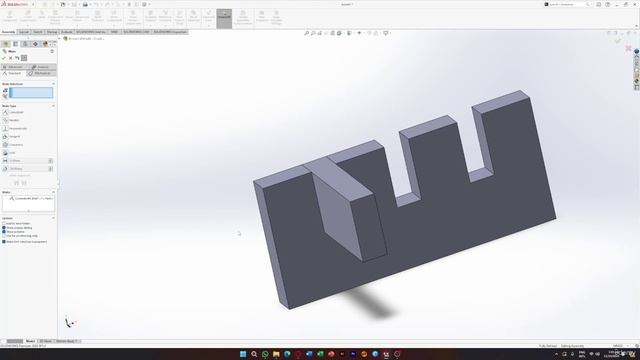Screen dimensions: 640x360
Task: Click the Print icon in the top toolbar
Action: [85, 4]
